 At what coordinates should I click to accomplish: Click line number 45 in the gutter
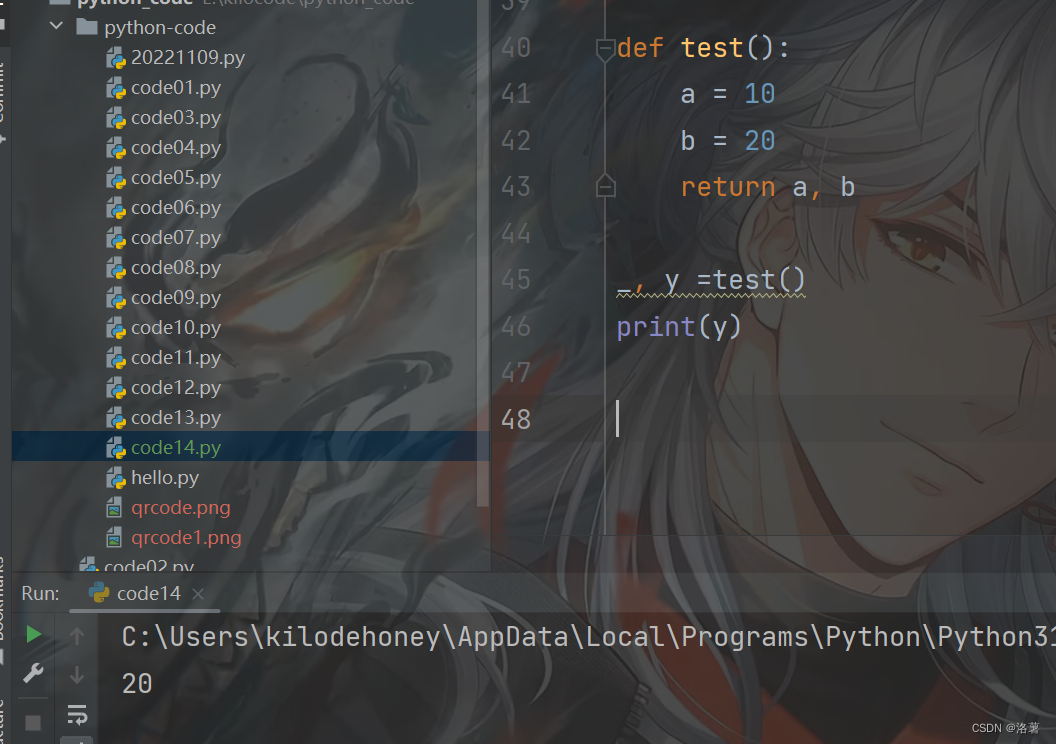coord(516,280)
